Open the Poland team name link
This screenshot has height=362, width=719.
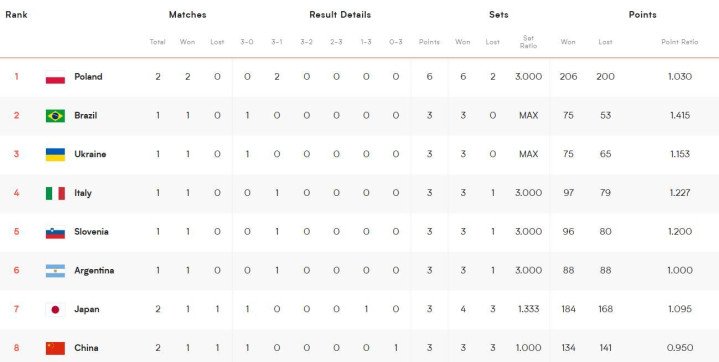88,77
